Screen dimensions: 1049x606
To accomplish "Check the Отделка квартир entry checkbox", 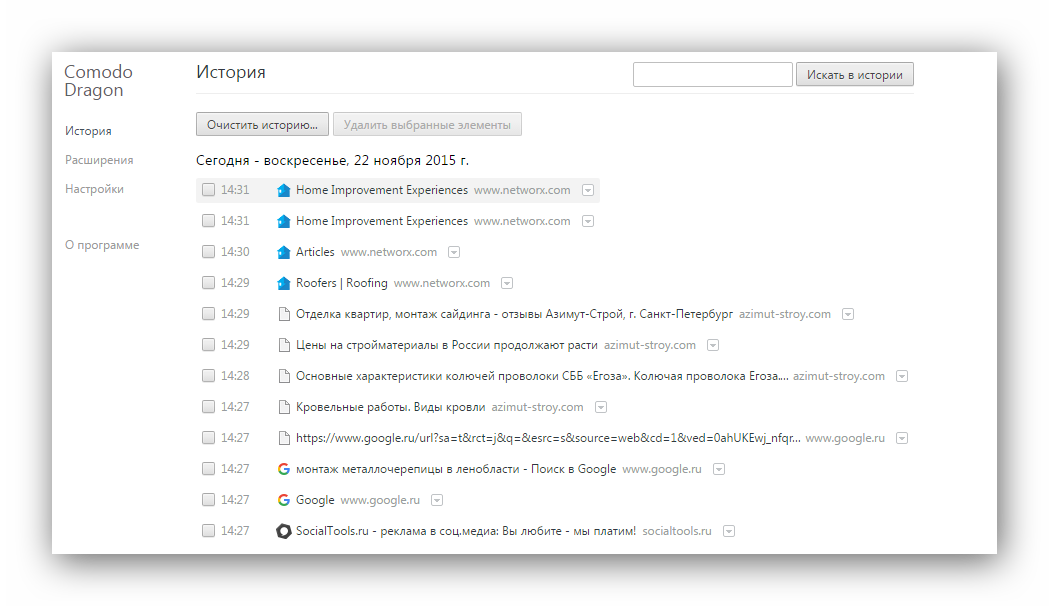I will click(209, 314).
